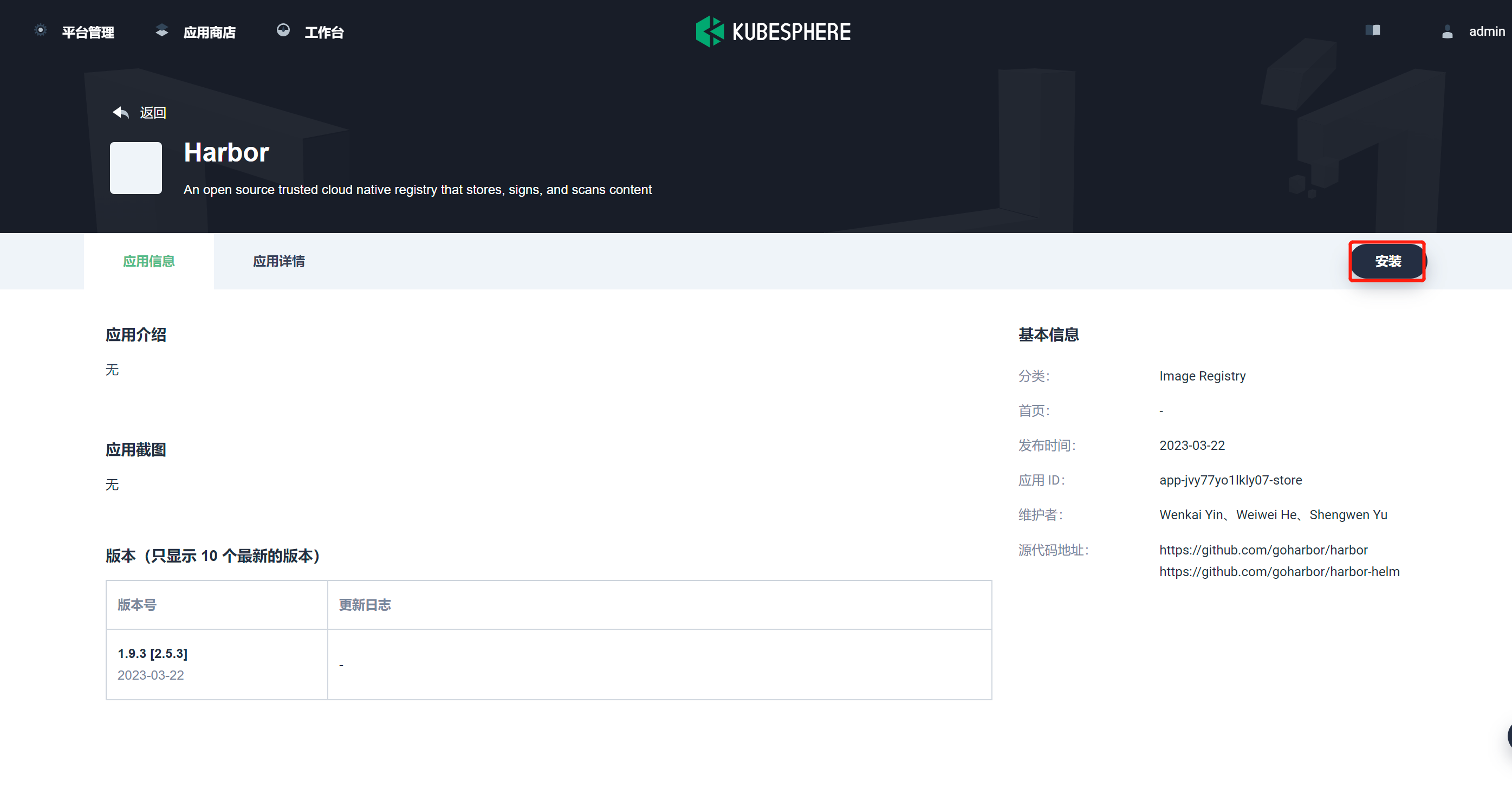Click the Harbor app logo thumbnail

(135, 168)
